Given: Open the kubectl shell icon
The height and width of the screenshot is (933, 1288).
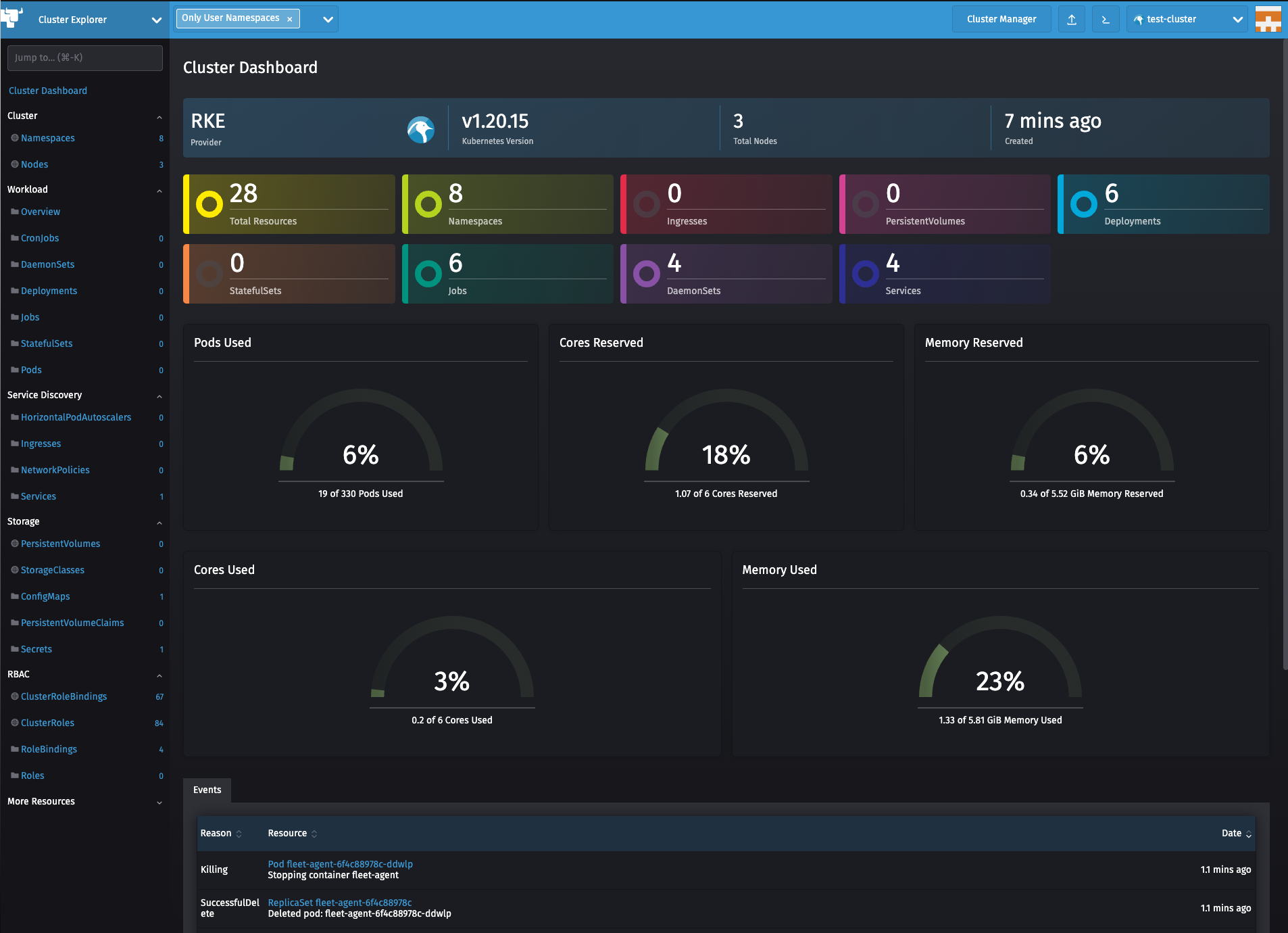Looking at the screenshot, I should pyautogui.click(x=1106, y=20).
